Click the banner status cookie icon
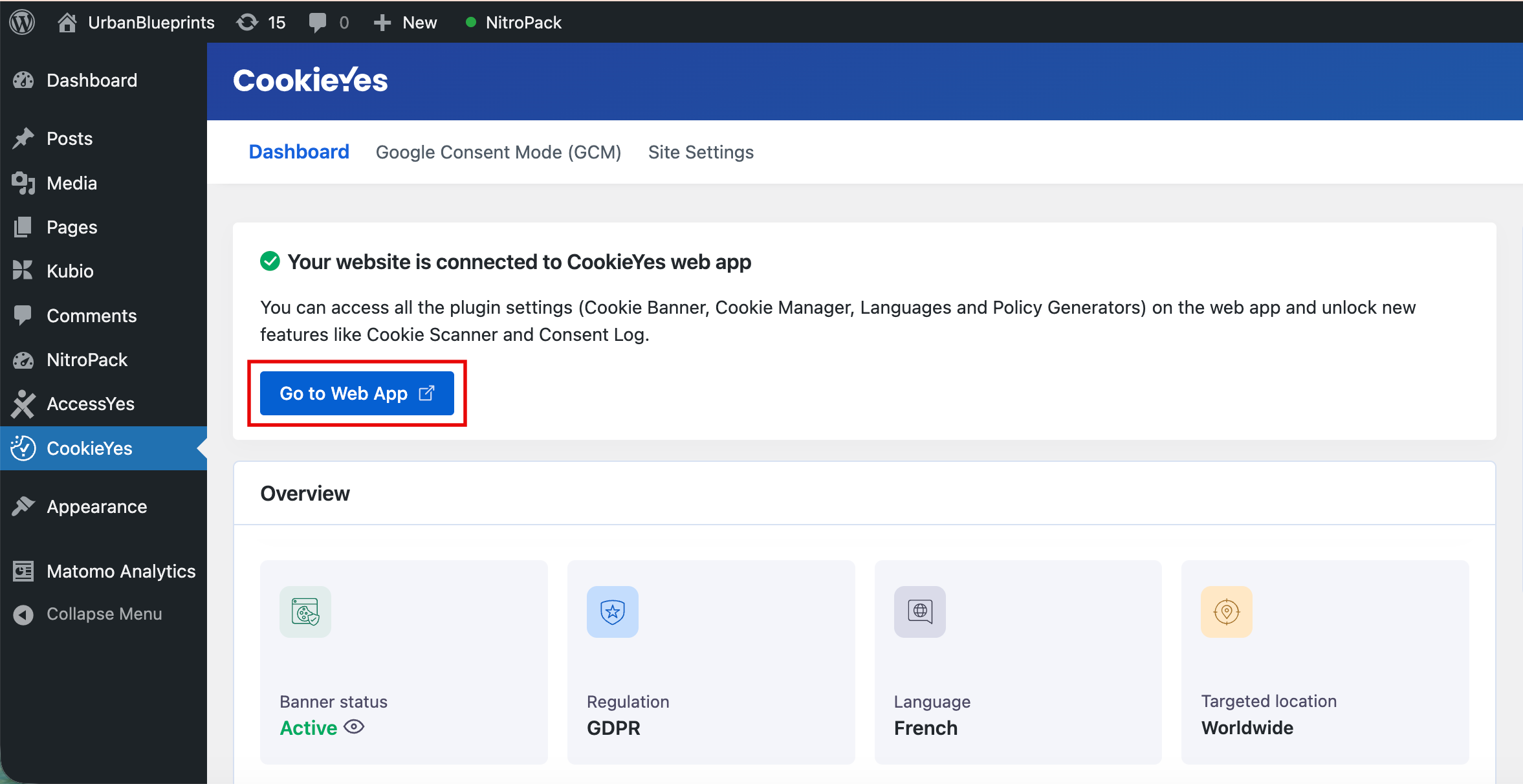1523x784 pixels. (x=305, y=611)
